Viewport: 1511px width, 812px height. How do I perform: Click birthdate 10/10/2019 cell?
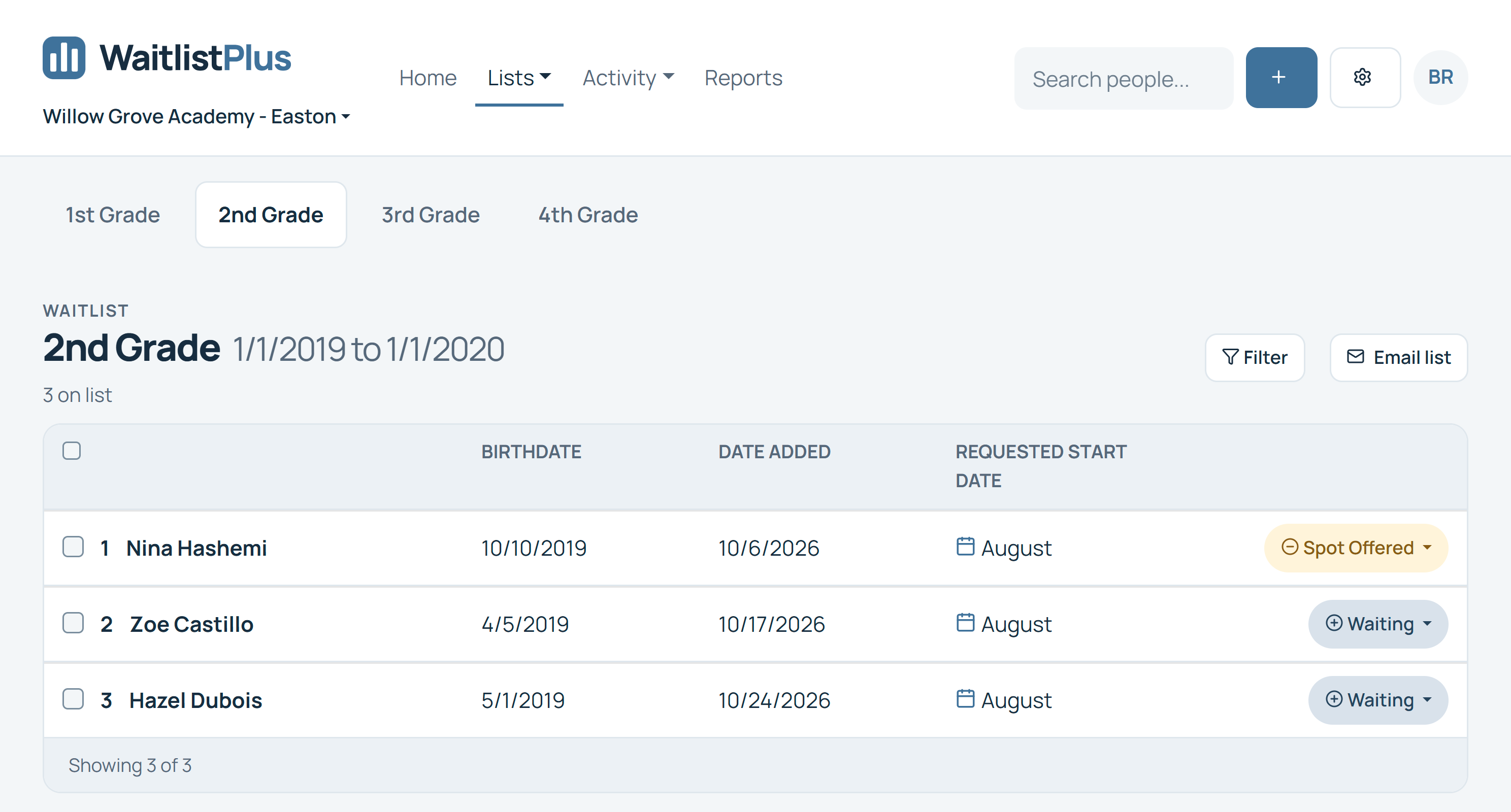(534, 548)
